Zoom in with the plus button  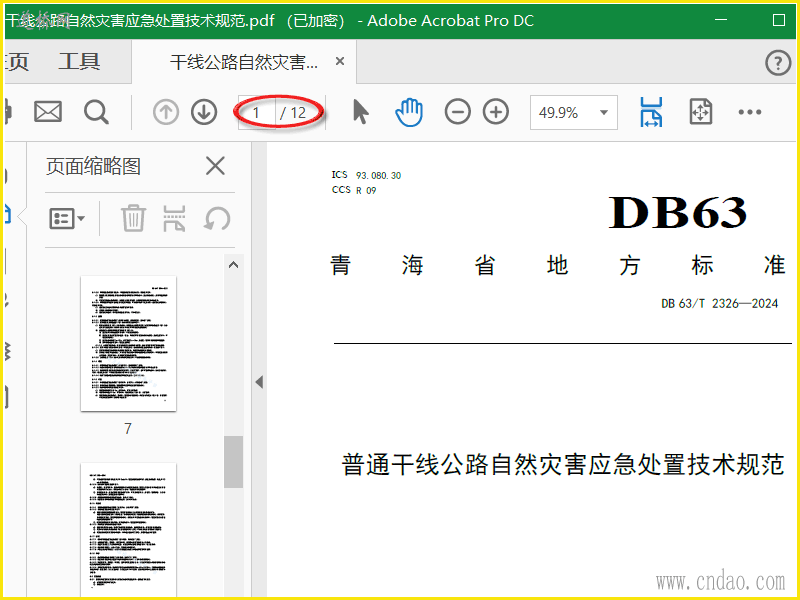[x=496, y=112]
